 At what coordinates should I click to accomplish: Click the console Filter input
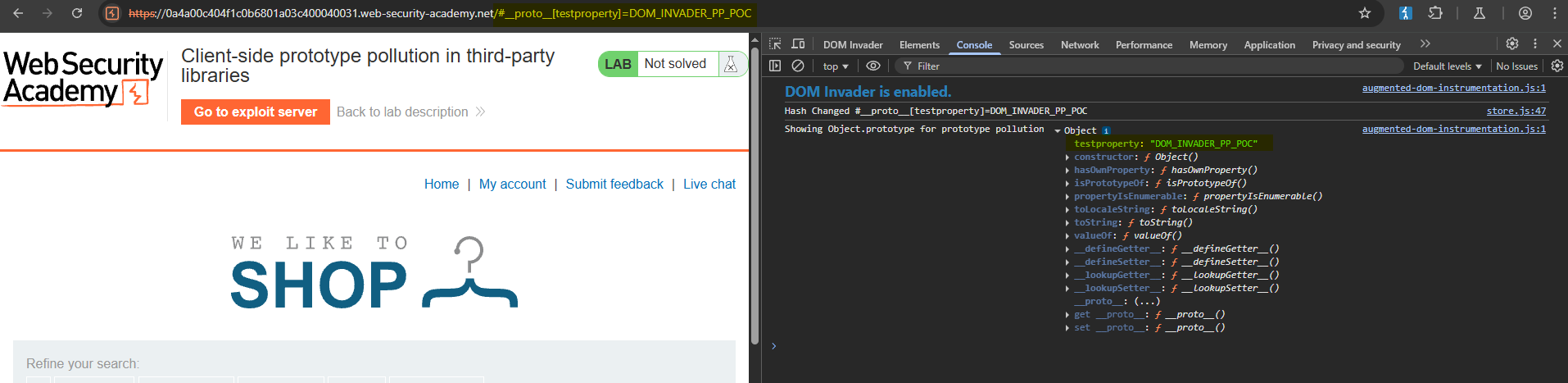pyautogui.click(x=1147, y=66)
